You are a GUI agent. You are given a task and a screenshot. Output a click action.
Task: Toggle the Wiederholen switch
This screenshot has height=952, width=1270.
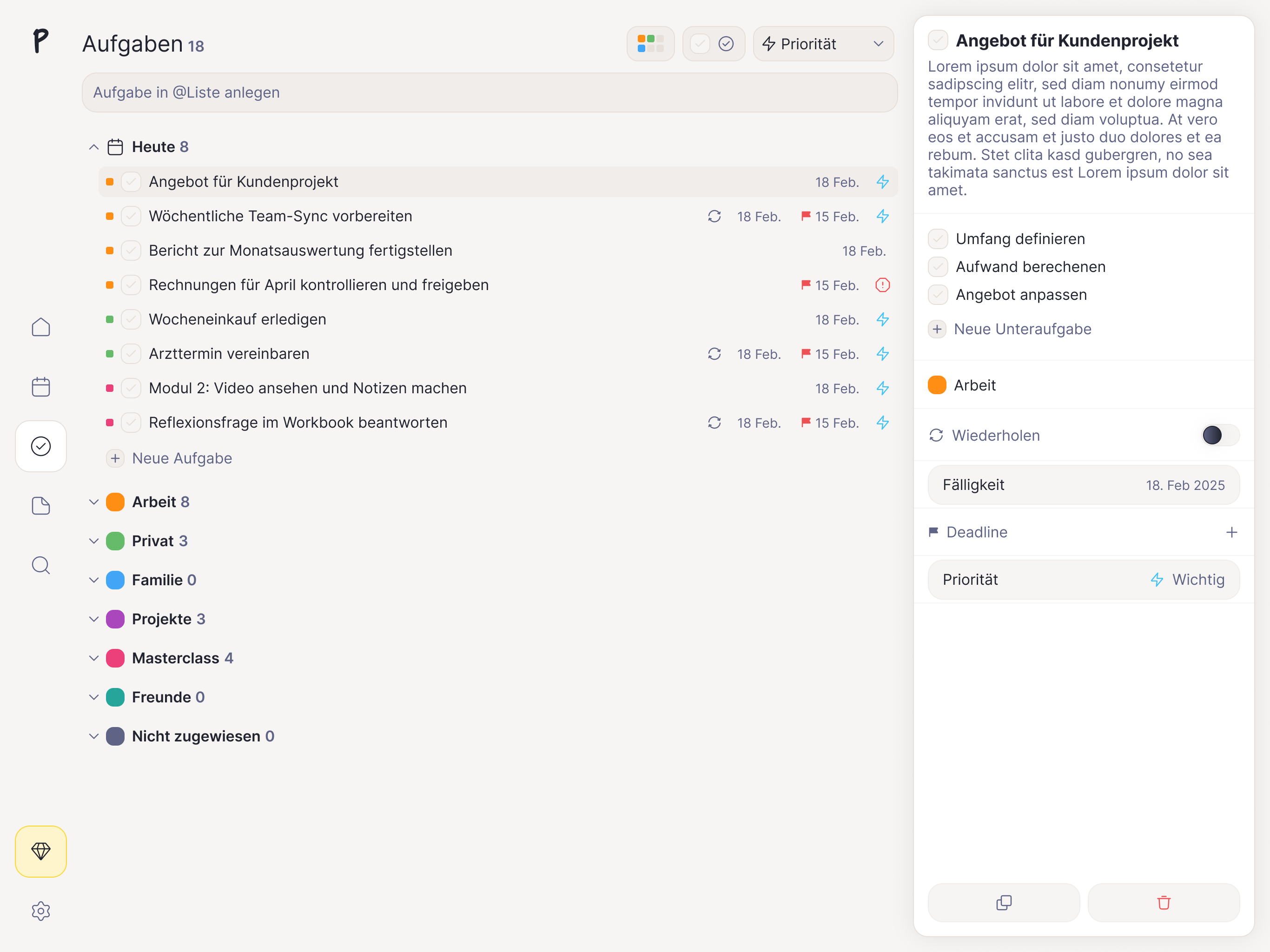(x=1220, y=435)
